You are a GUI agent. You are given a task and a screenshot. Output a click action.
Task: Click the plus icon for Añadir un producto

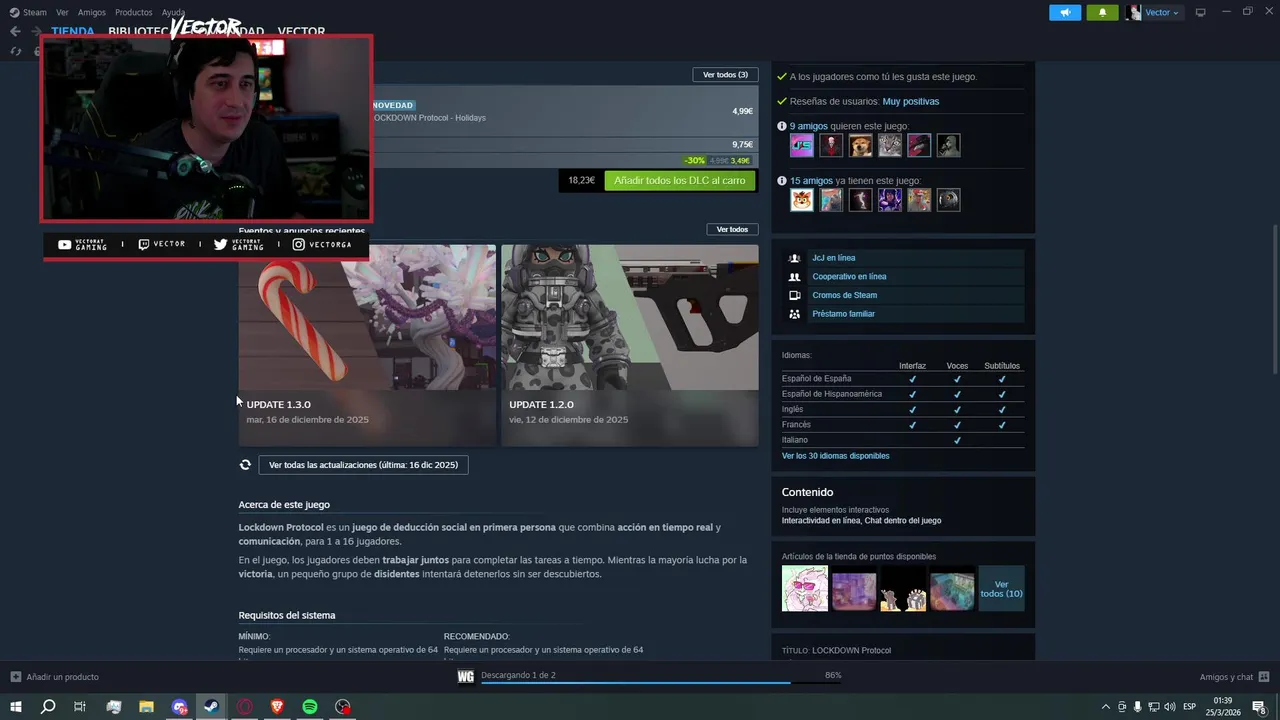[15, 677]
